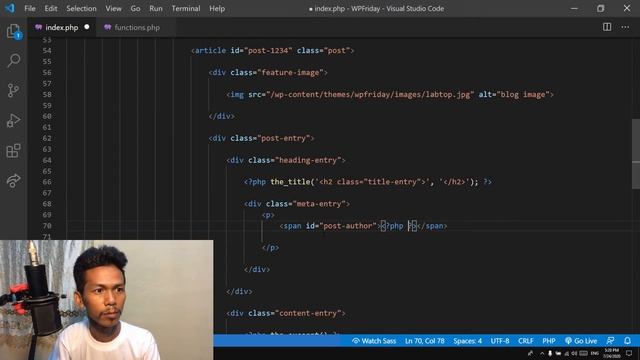The width and height of the screenshot is (640, 360).
Task: Change file encoding UTF-8
Action: 500,341
